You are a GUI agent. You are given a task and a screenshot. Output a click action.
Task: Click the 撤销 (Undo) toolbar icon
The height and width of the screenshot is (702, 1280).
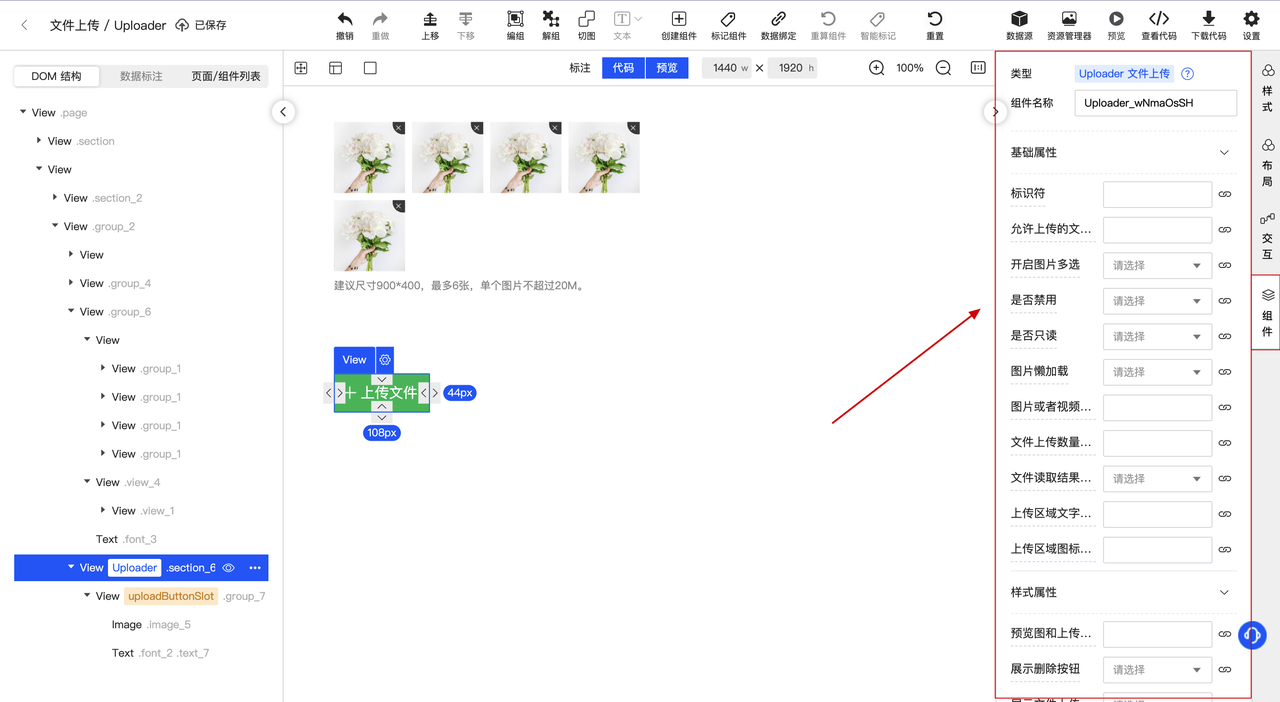coord(345,20)
